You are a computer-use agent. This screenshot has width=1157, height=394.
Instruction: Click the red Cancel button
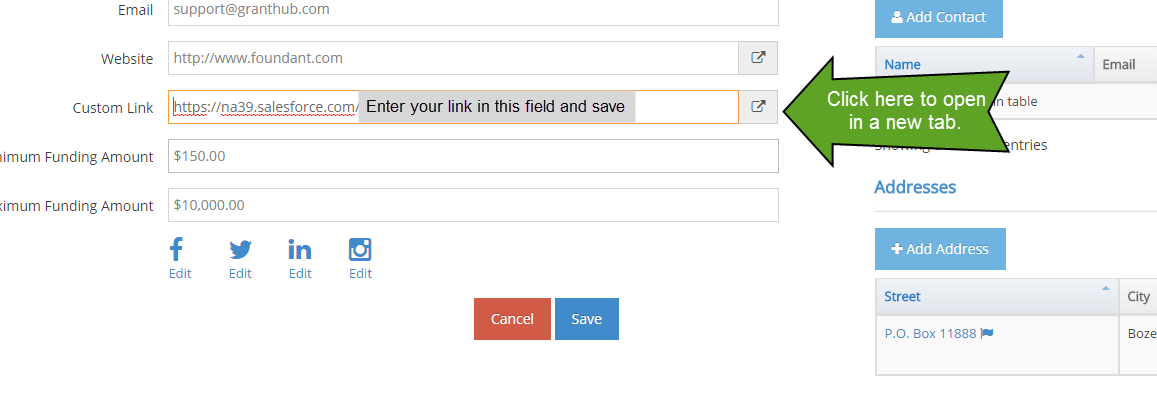click(512, 319)
